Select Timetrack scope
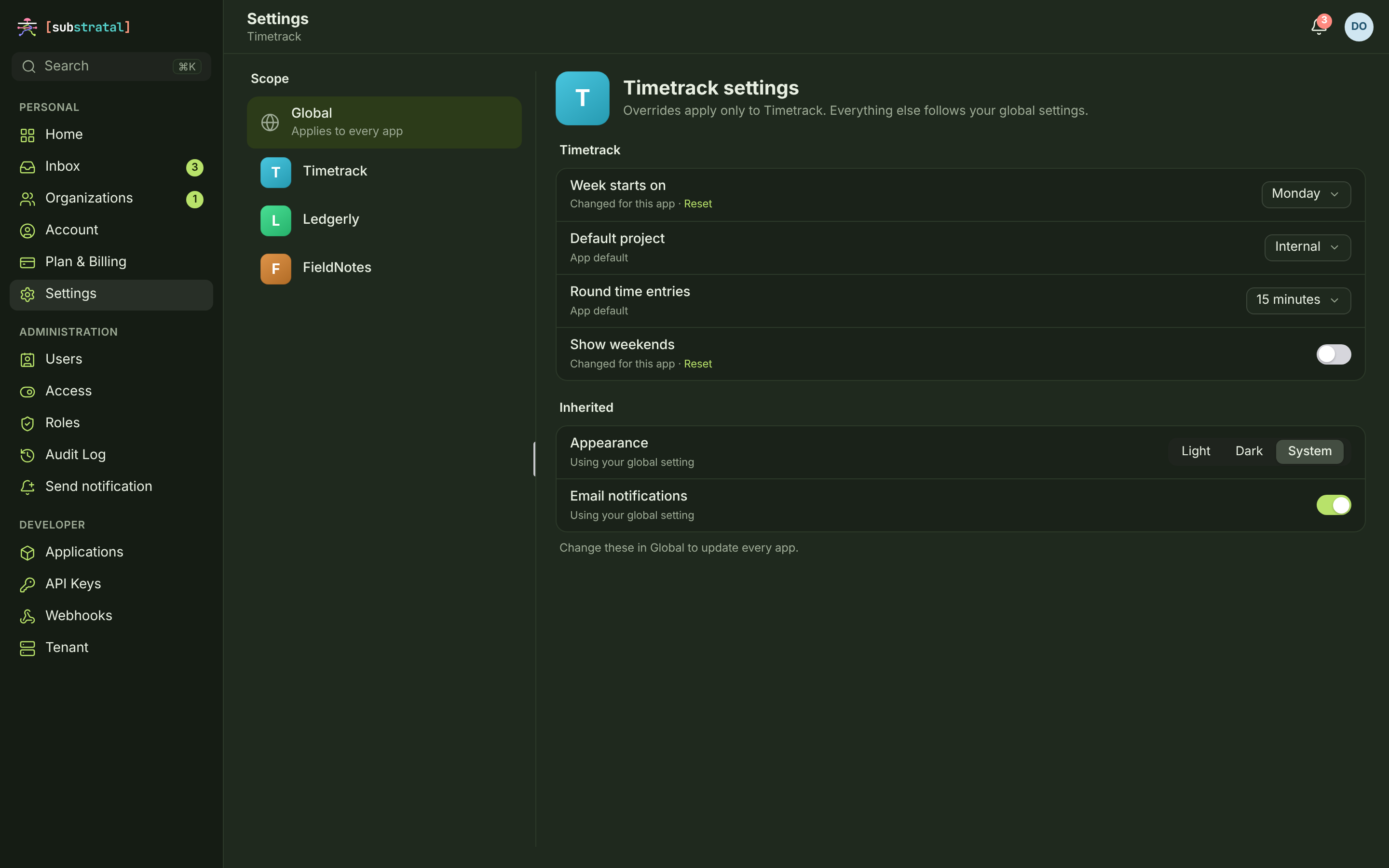This screenshot has height=868, width=1389. pos(384,172)
